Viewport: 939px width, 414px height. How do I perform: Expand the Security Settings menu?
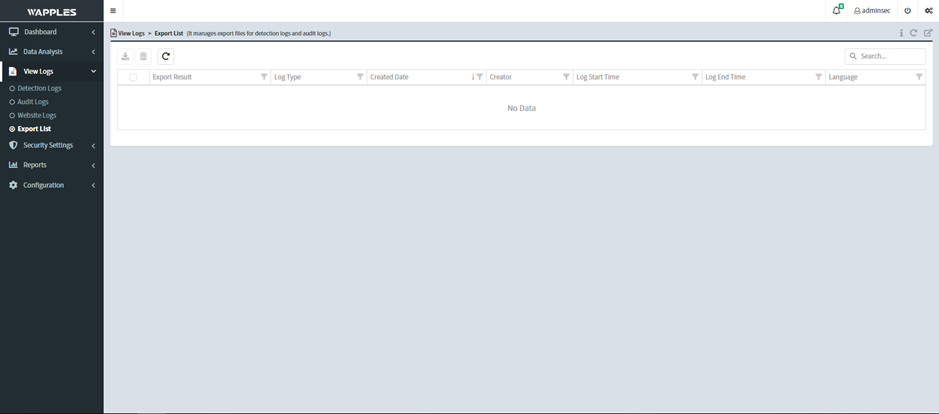(x=50, y=145)
